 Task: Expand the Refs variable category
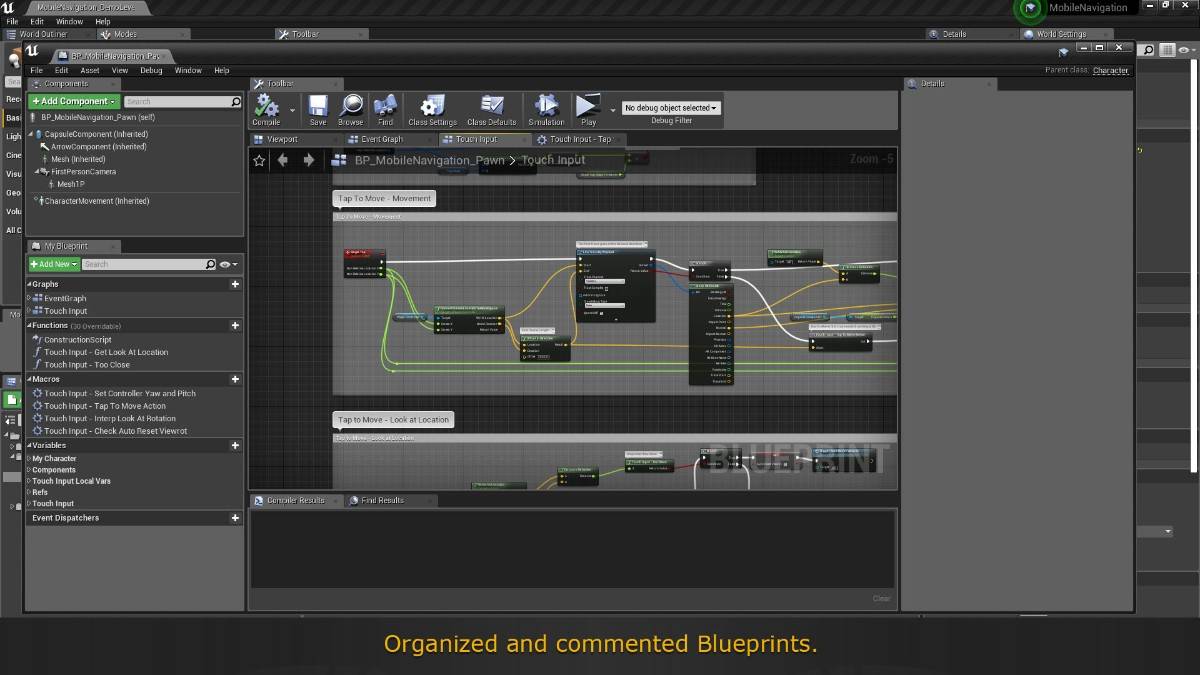click(29, 492)
